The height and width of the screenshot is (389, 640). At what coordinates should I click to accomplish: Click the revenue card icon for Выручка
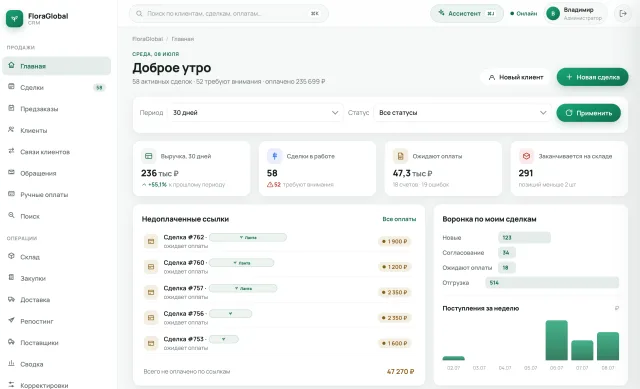coord(149,156)
